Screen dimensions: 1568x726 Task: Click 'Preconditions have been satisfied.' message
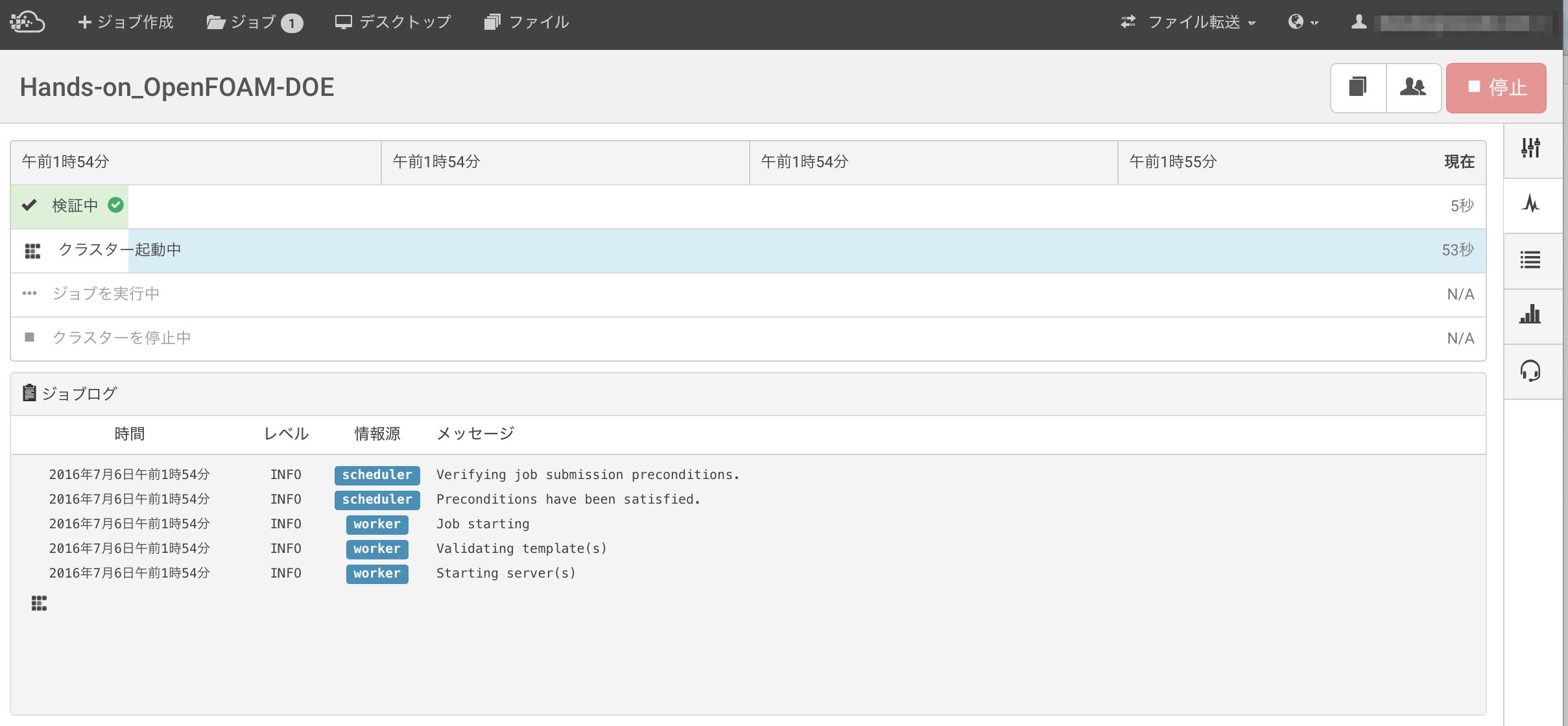(569, 499)
